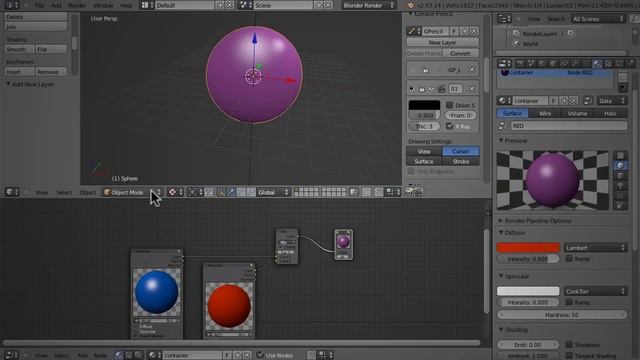
Task: Click the flat plane preview icon at top
Action: [620, 155]
